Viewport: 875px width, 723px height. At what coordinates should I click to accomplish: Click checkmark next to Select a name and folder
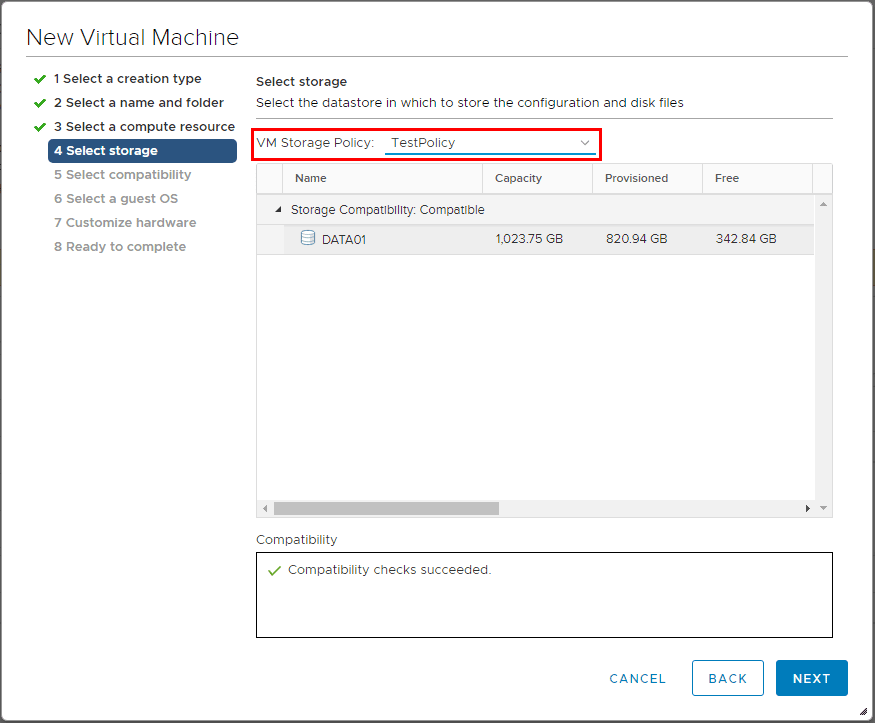[x=39, y=102]
